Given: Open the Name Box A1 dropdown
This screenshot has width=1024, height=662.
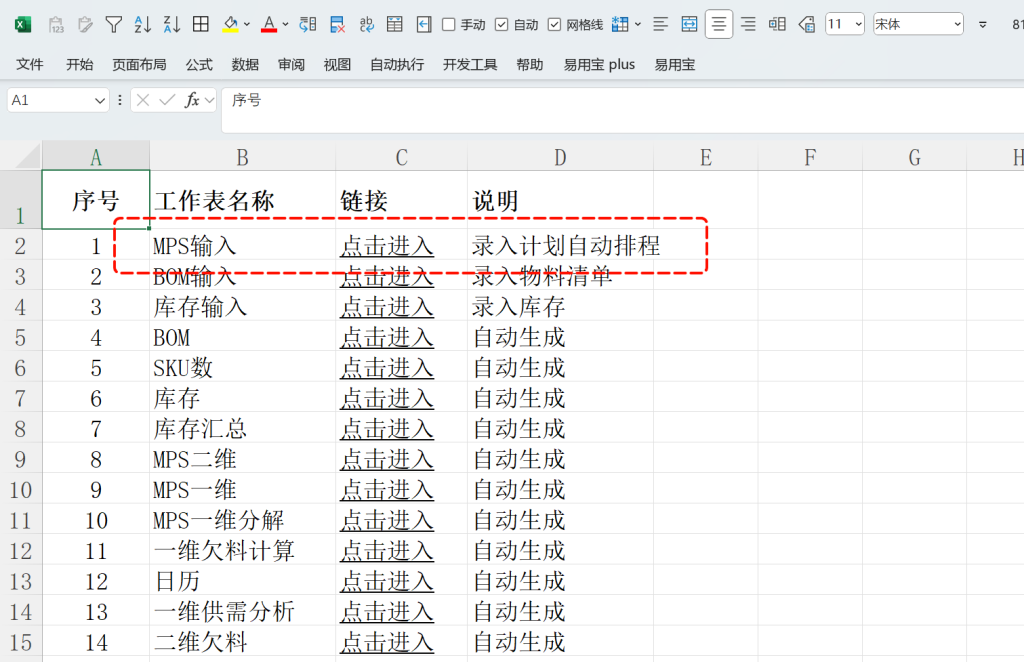Looking at the screenshot, I should pos(99,101).
